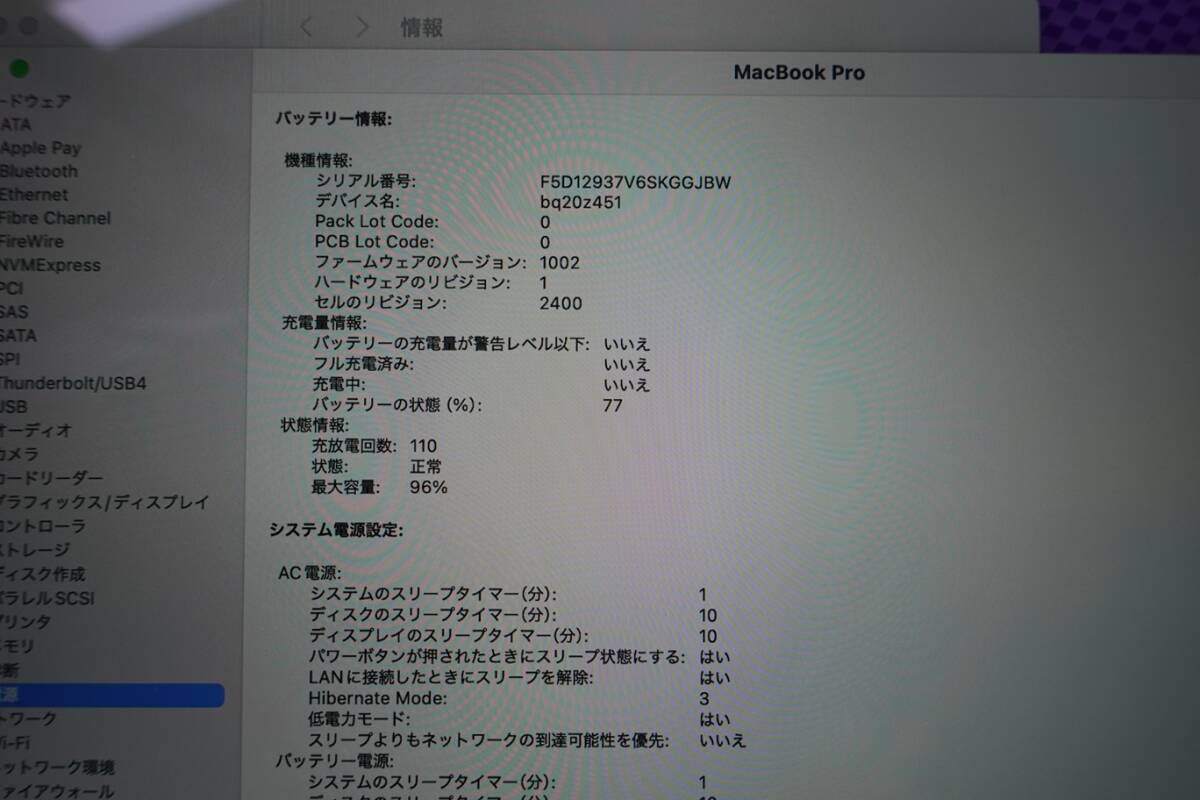The image size is (1200, 800).
Task: Click the highlighted 電源 sidebar row
Action: tap(112, 695)
